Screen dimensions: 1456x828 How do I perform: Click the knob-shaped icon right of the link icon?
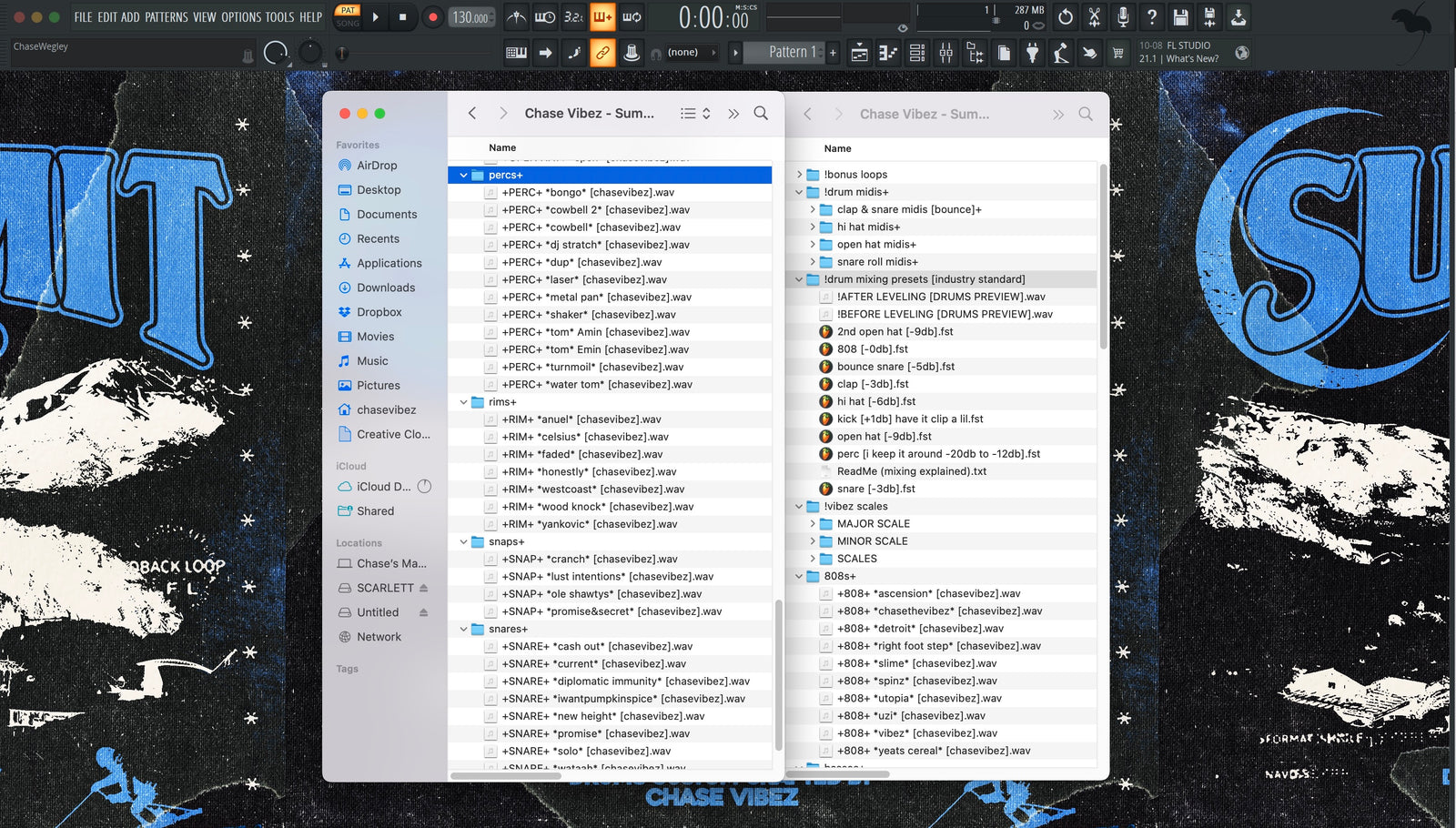(x=632, y=53)
